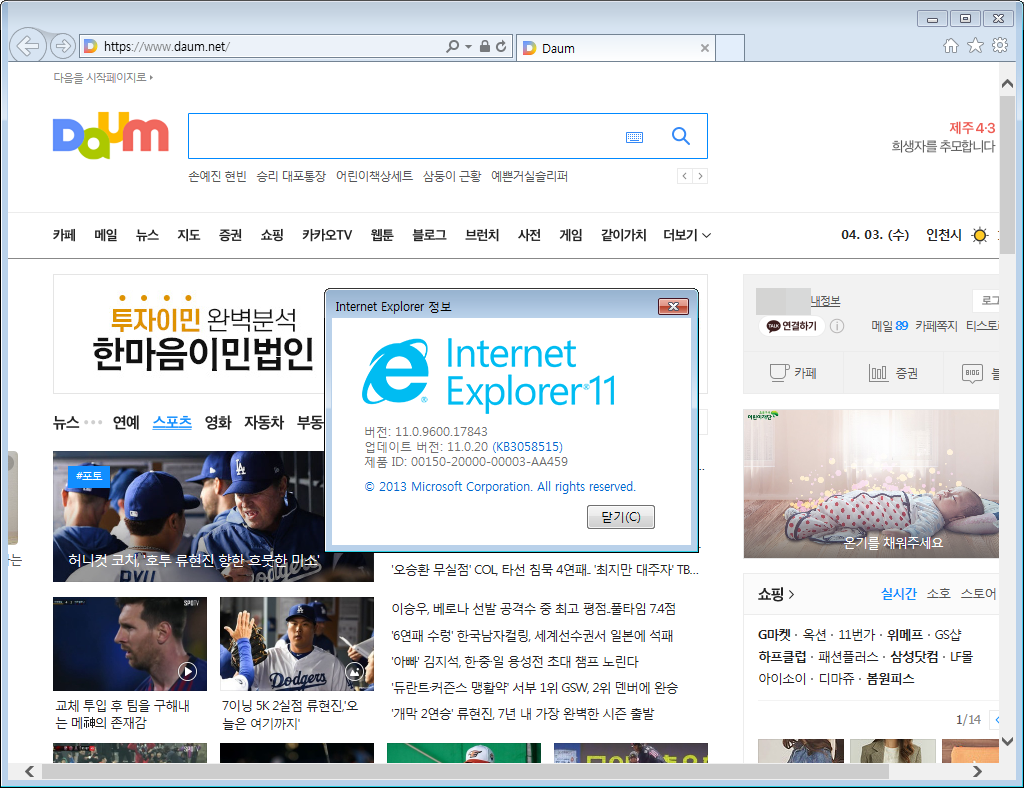Select the 스포츠 news tab
The width and height of the screenshot is (1024, 788).
click(x=172, y=423)
